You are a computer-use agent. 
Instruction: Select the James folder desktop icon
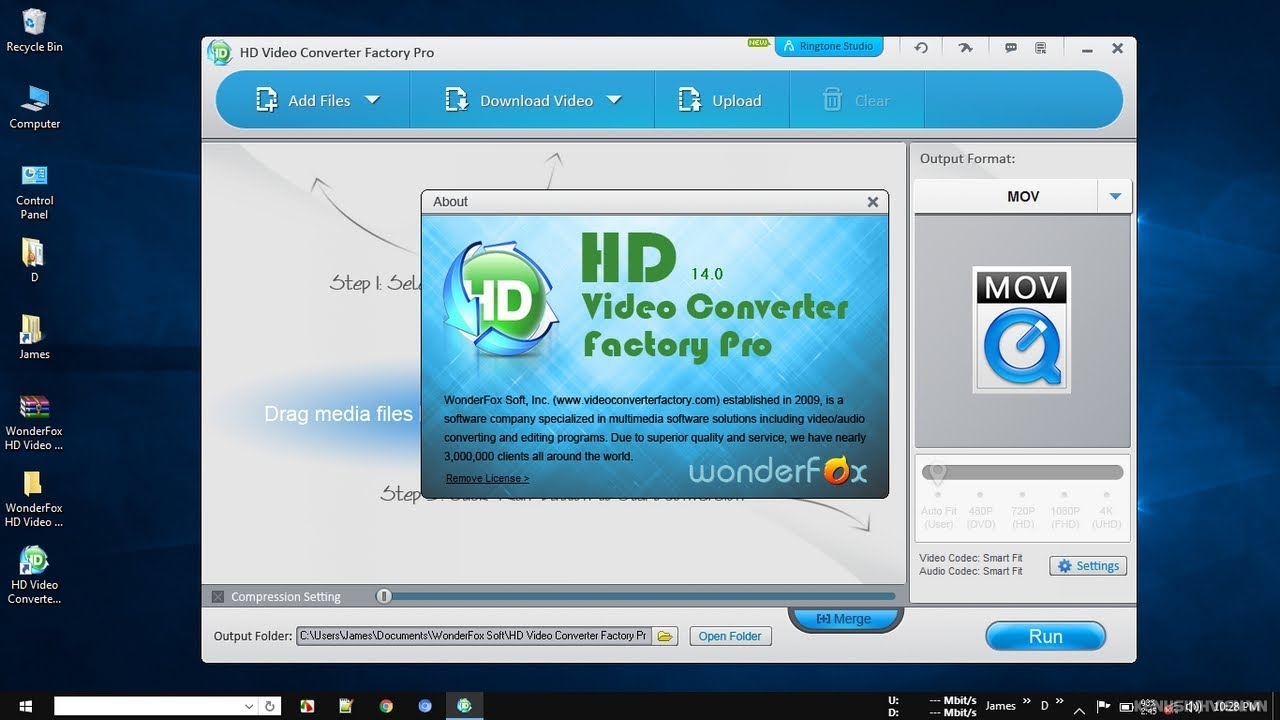tap(34, 337)
